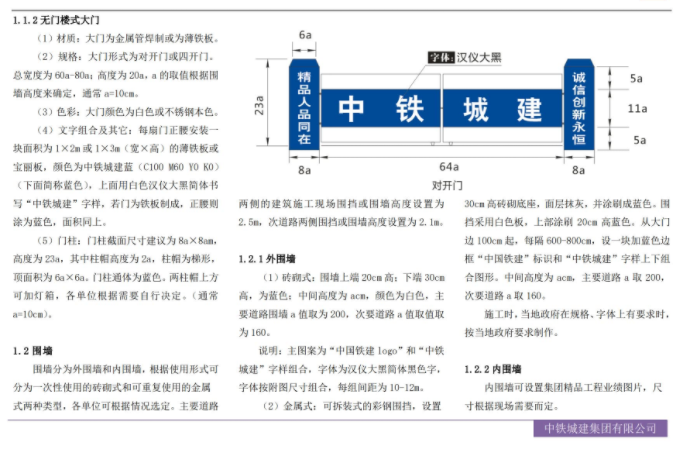Click the line starting '(1) 材质'
Viewport: 686px width, 453px height.
pos(127,39)
